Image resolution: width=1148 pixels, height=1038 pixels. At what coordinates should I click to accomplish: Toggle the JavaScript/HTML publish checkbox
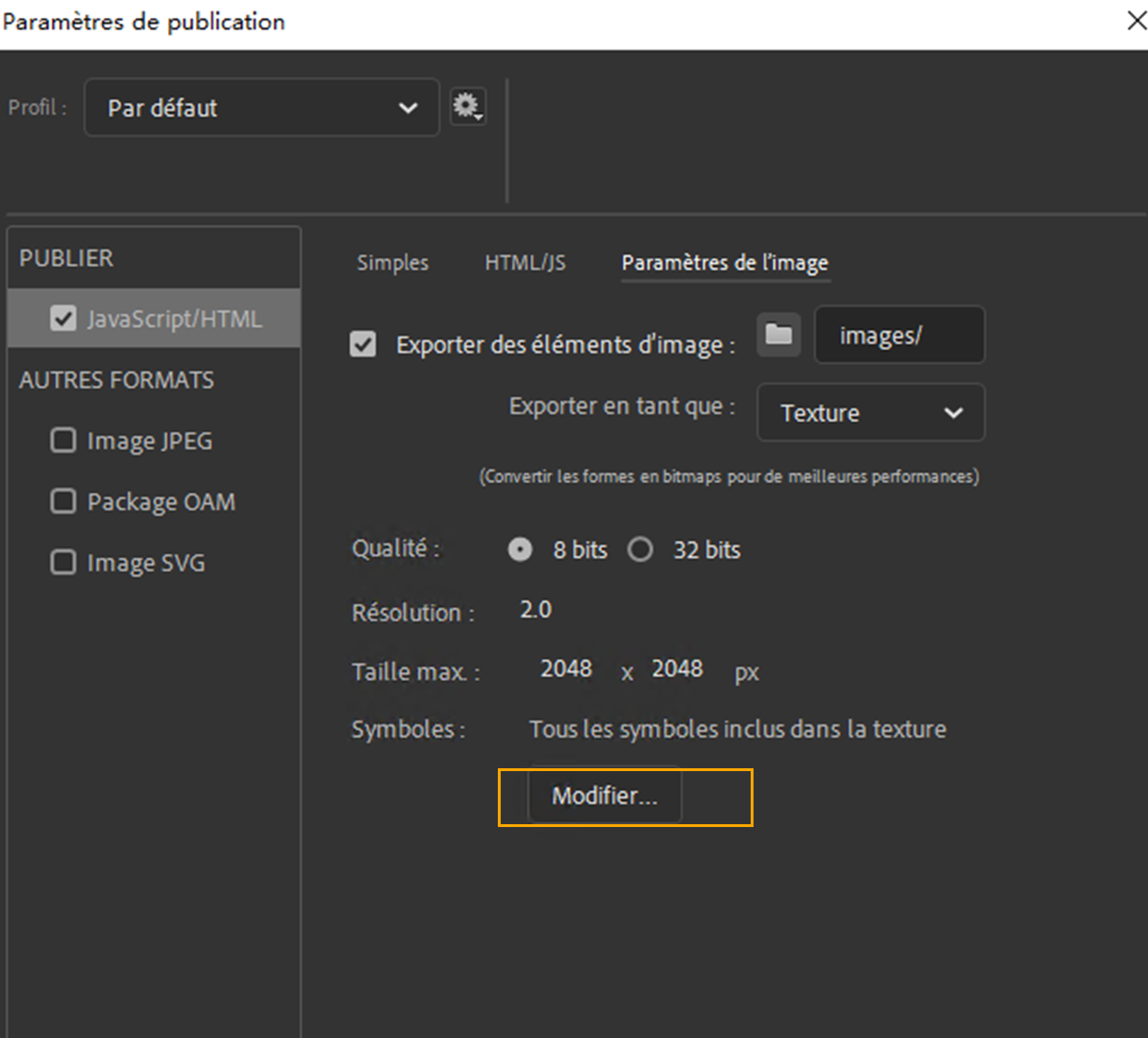[x=64, y=319]
